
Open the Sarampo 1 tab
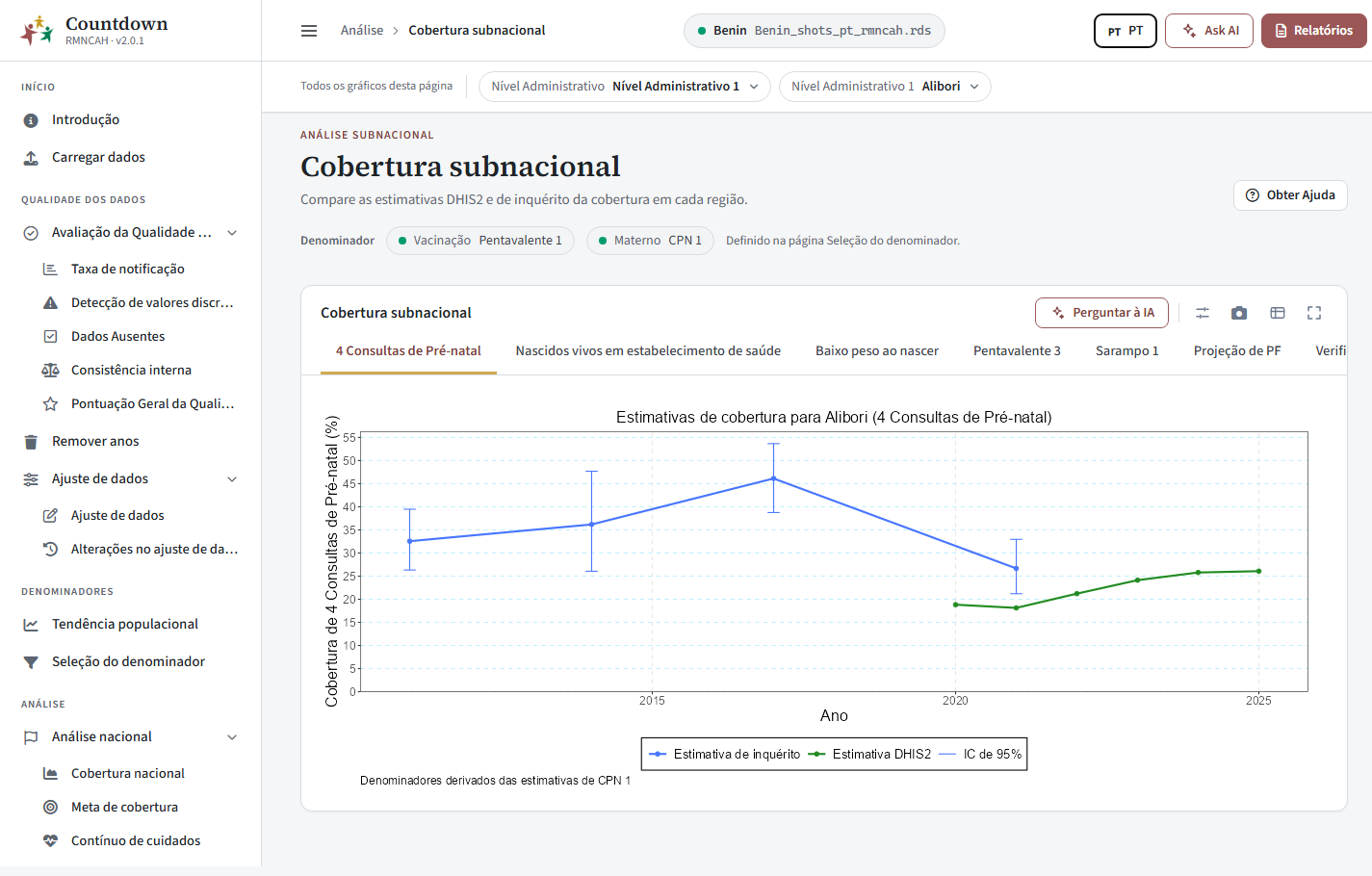coord(1127,351)
